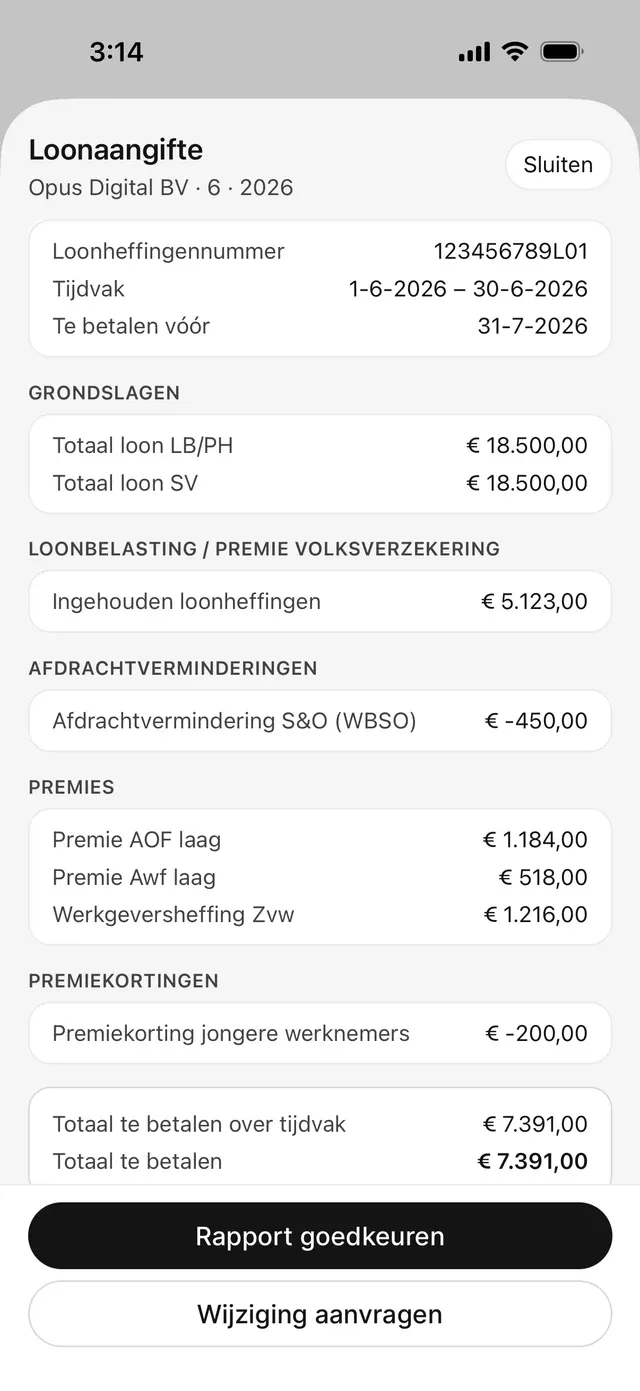Select the Totaal loon LB/PH row
The width and height of the screenshot is (640, 1391).
coord(320,445)
